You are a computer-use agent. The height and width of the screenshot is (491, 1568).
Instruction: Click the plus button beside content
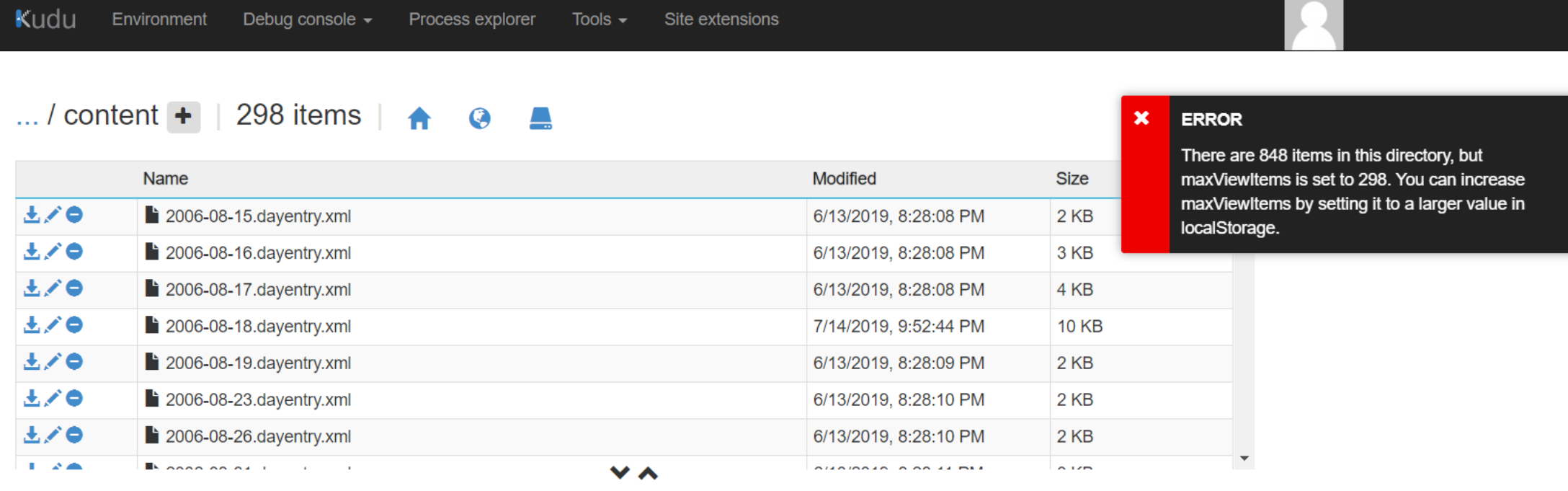click(x=184, y=116)
